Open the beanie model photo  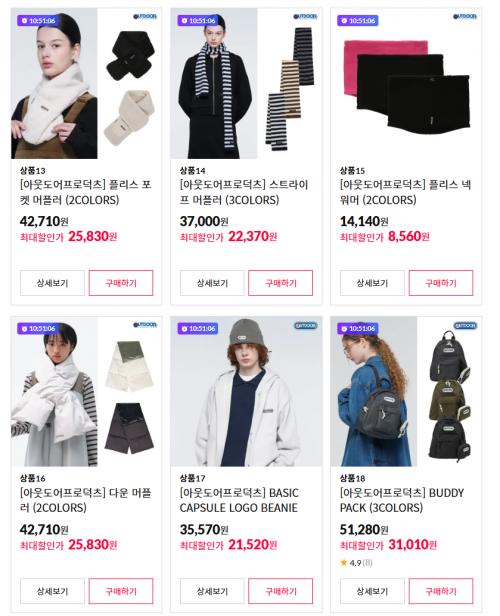click(246, 392)
